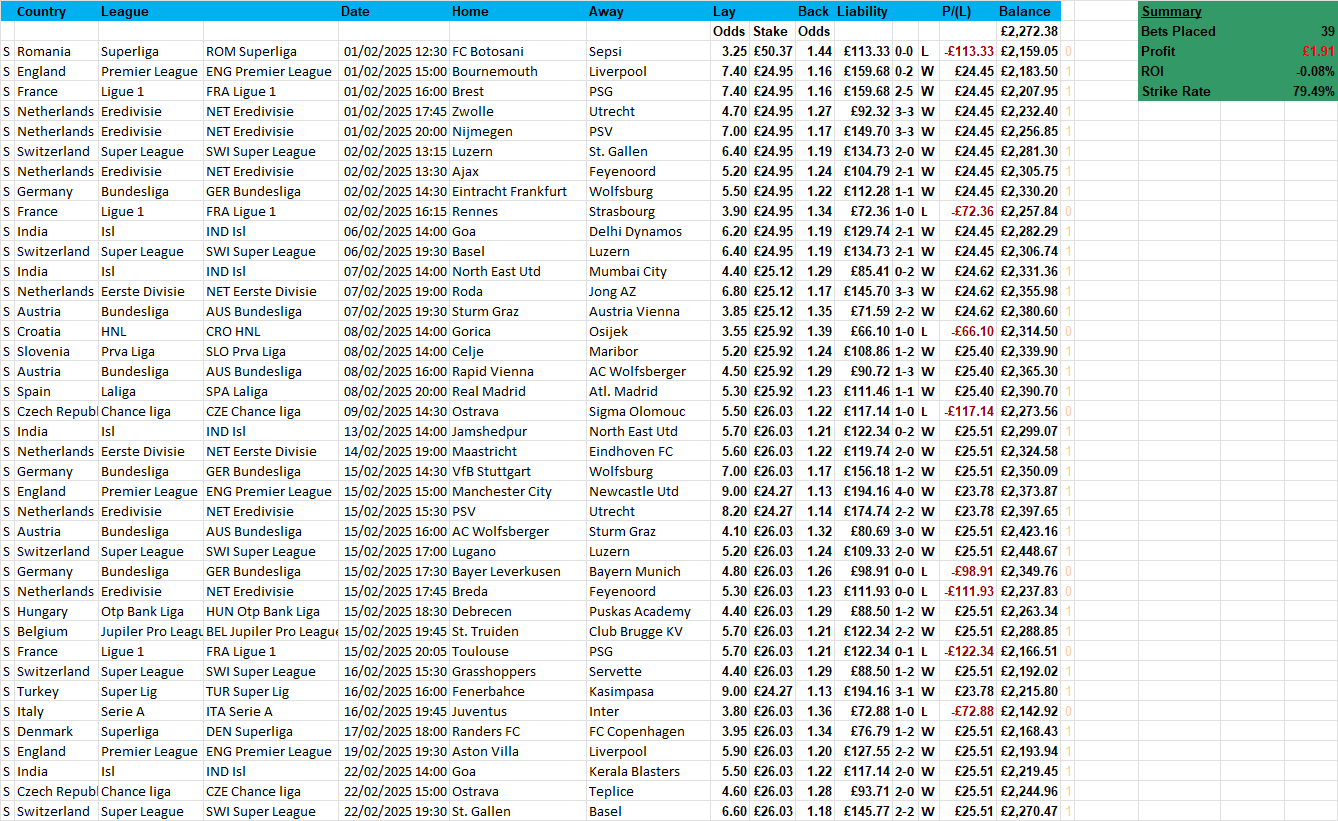
Task: Select the Toulouse home team cell
Action: tap(517, 651)
